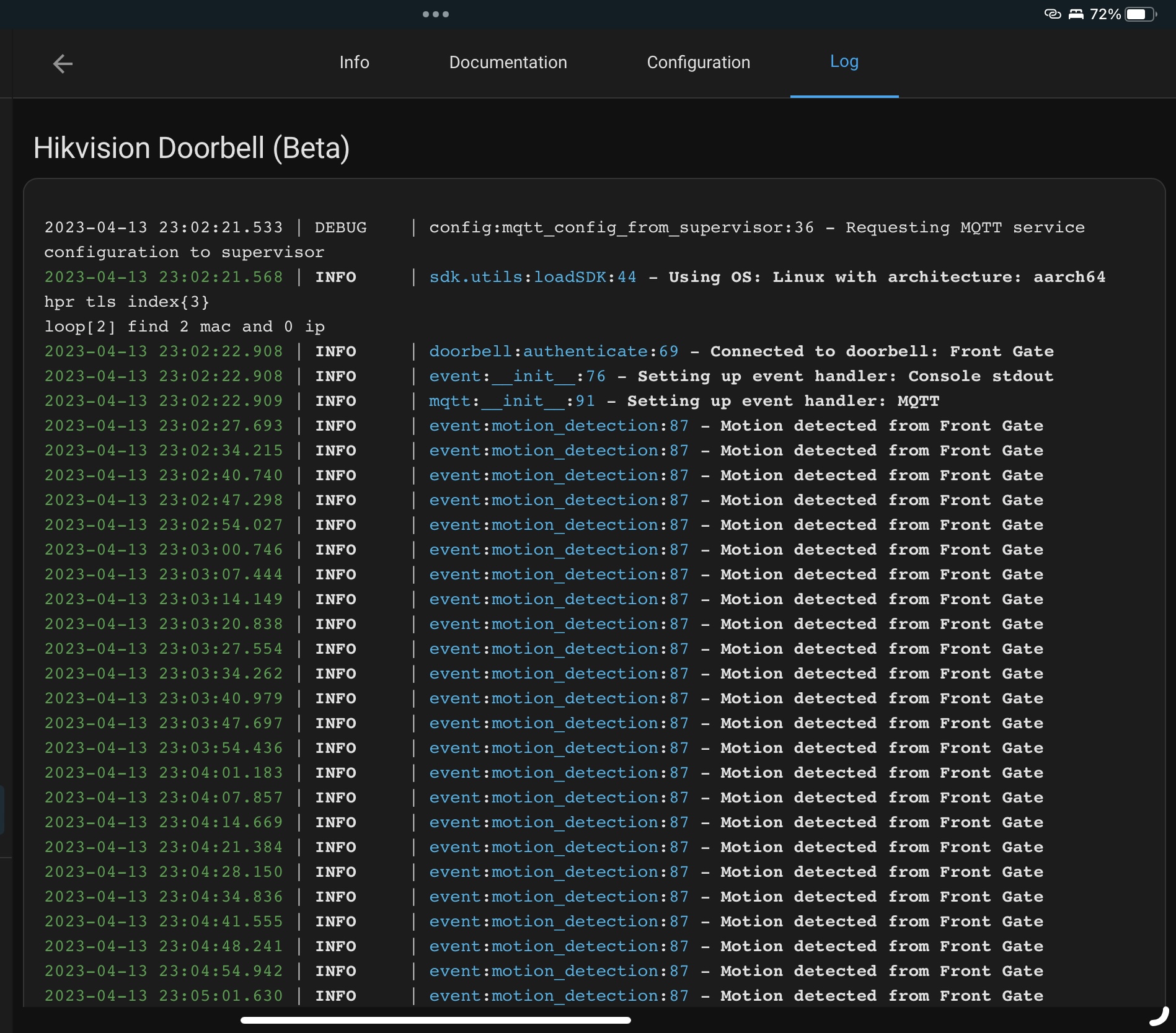Click the motion log at 23:03:07.444
Image resolution: width=1176 pixels, height=1033 pixels.
544,574
